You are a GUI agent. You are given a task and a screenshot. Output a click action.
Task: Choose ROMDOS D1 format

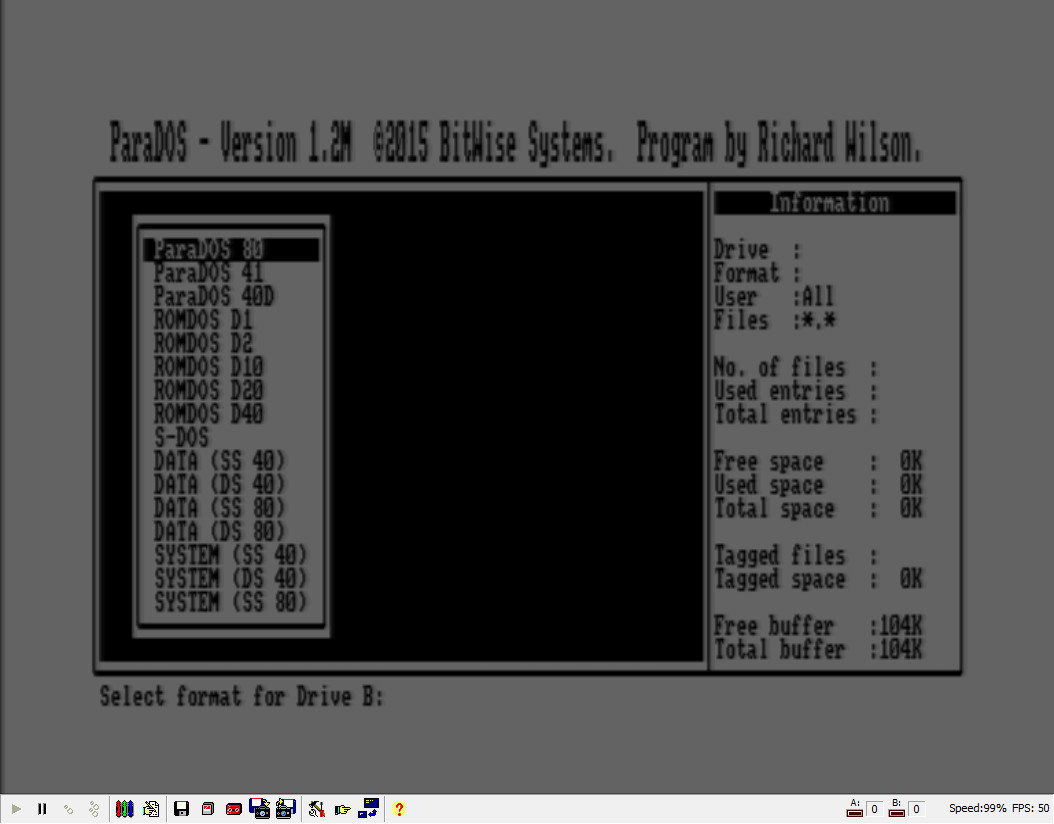[203, 320]
